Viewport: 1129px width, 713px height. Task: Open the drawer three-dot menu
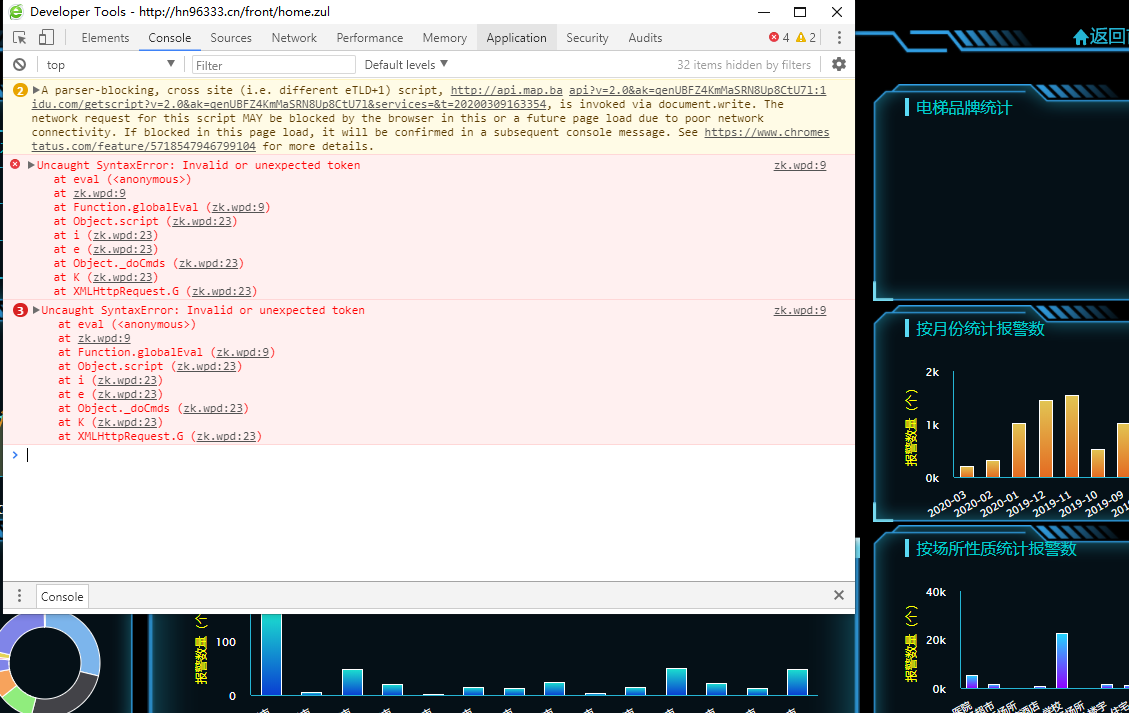19,596
